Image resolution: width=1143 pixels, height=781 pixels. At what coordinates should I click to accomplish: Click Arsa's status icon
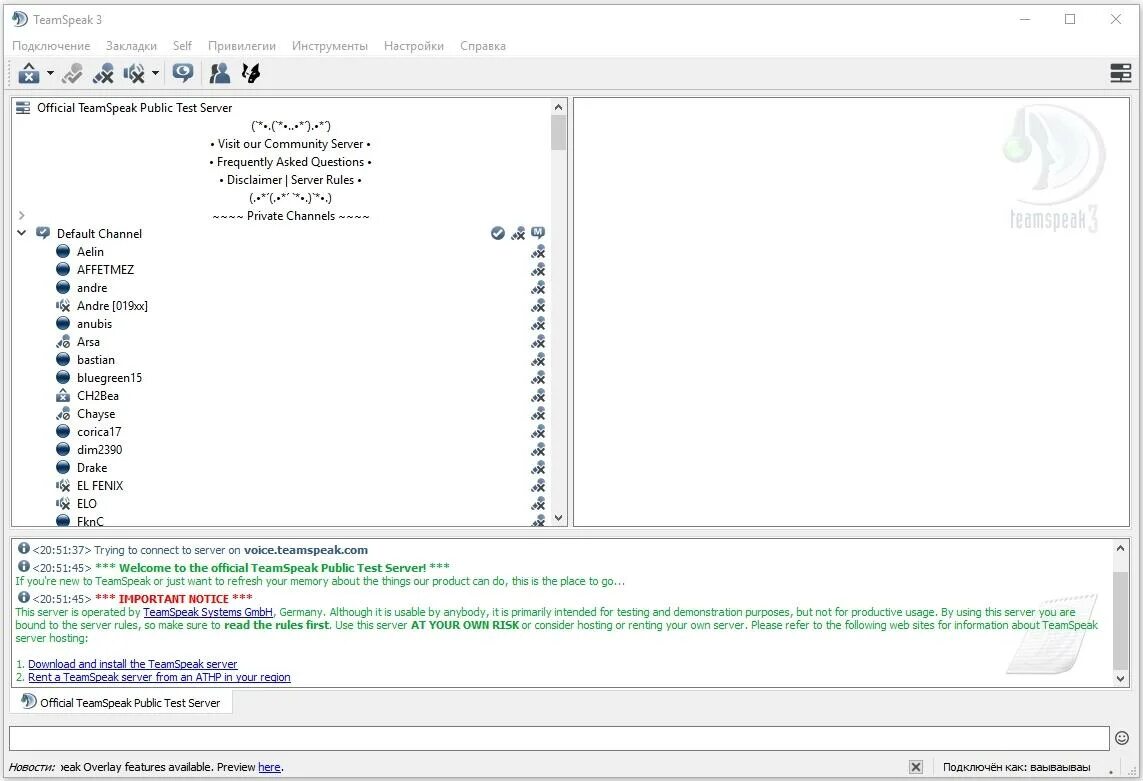[63, 341]
